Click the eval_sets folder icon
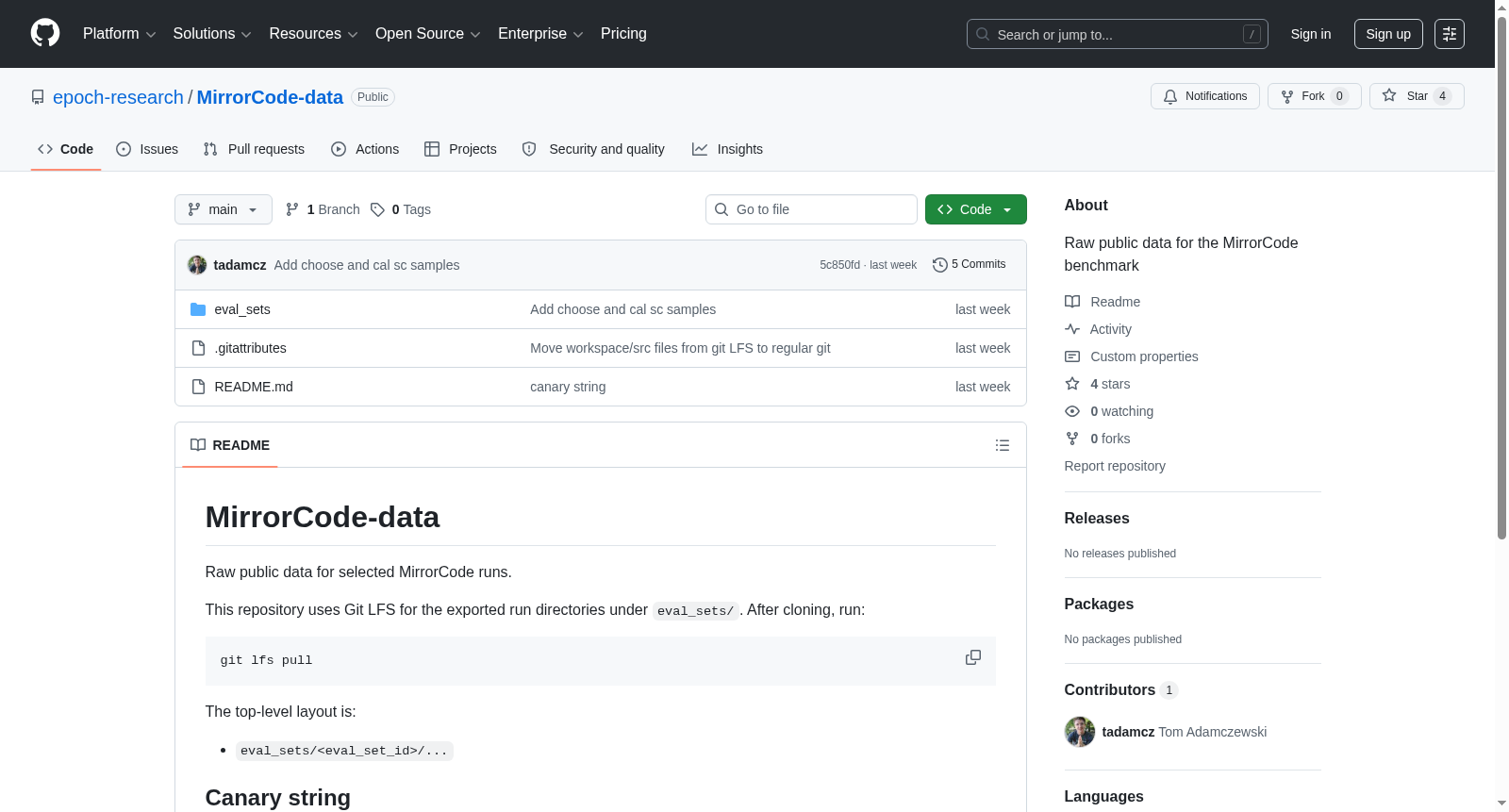Viewport: 1509px width, 812px height. [198, 309]
